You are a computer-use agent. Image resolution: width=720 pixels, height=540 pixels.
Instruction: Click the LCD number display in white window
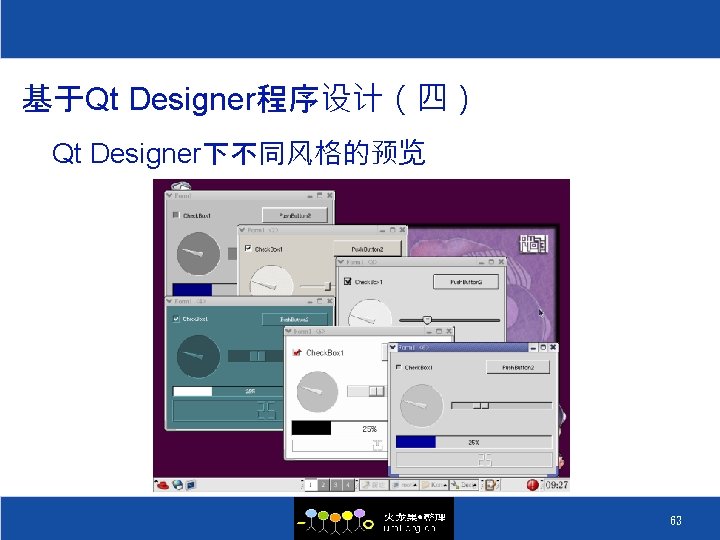pyautogui.click(x=339, y=445)
